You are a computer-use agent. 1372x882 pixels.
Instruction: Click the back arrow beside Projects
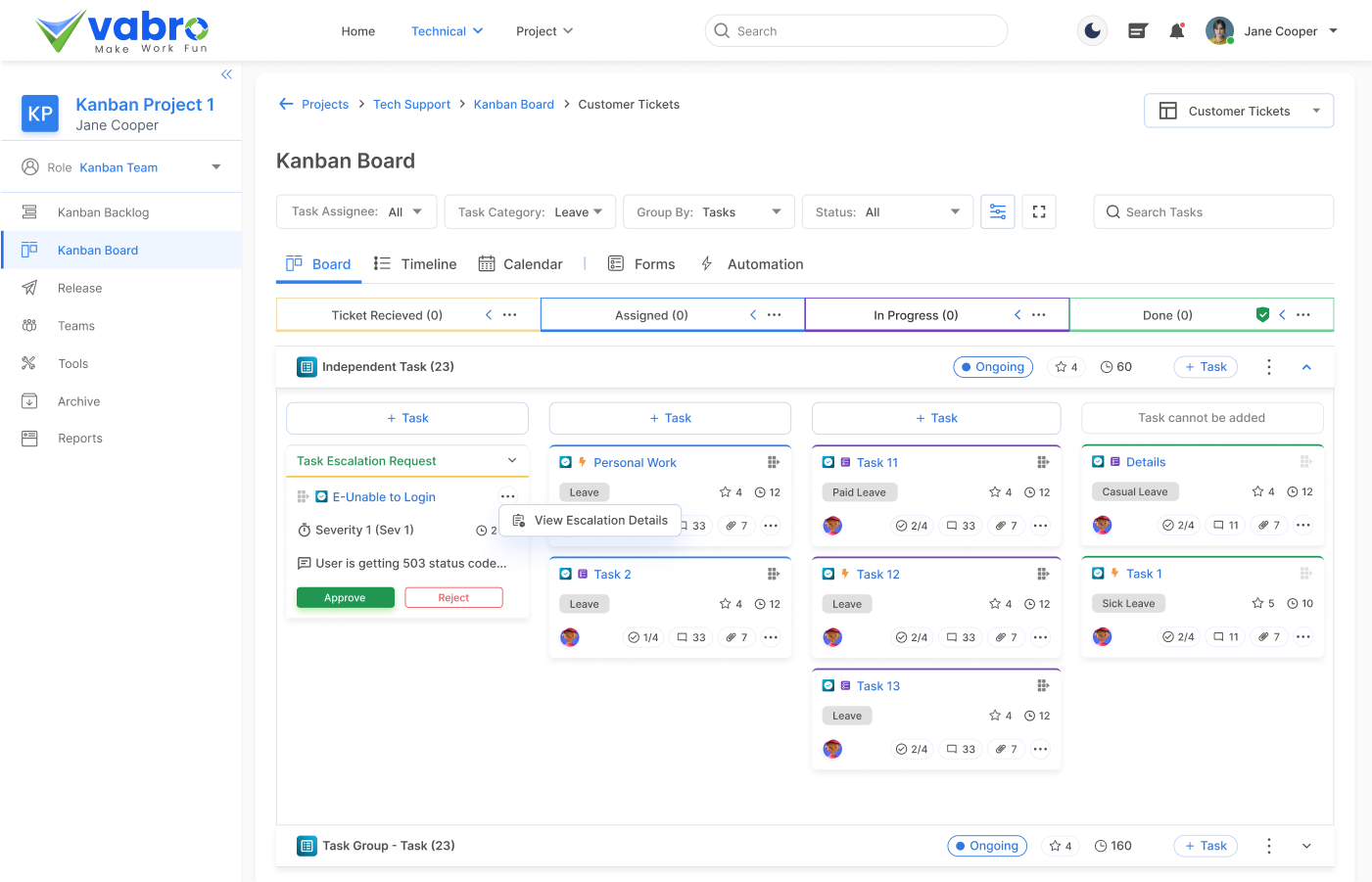click(x=286, y=104)
